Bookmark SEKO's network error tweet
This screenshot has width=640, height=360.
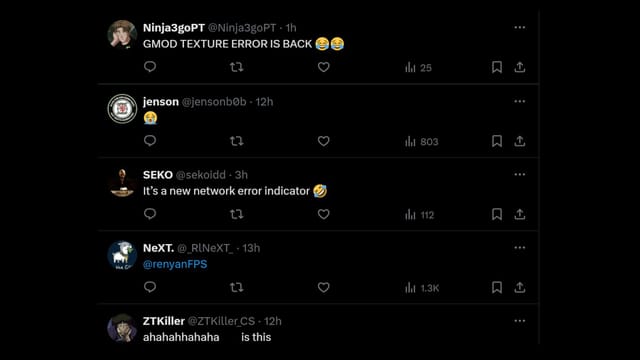(497, 214)
